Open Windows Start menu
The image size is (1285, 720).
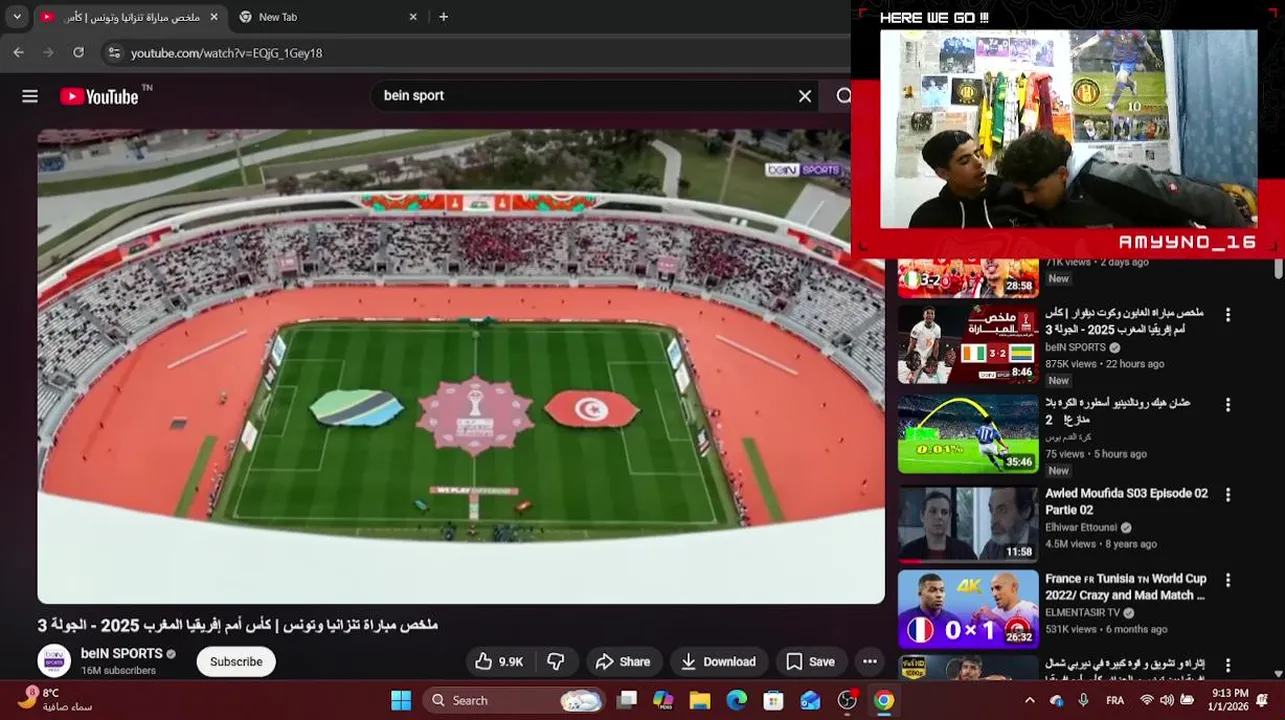pos(401,700)
